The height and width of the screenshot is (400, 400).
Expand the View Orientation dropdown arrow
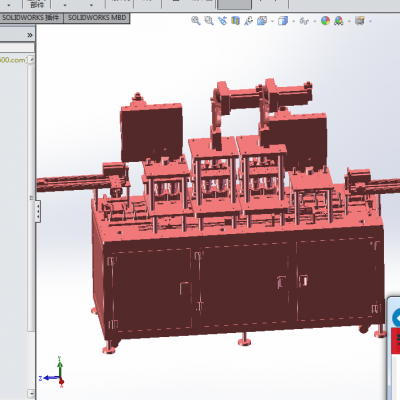(272, 21)
